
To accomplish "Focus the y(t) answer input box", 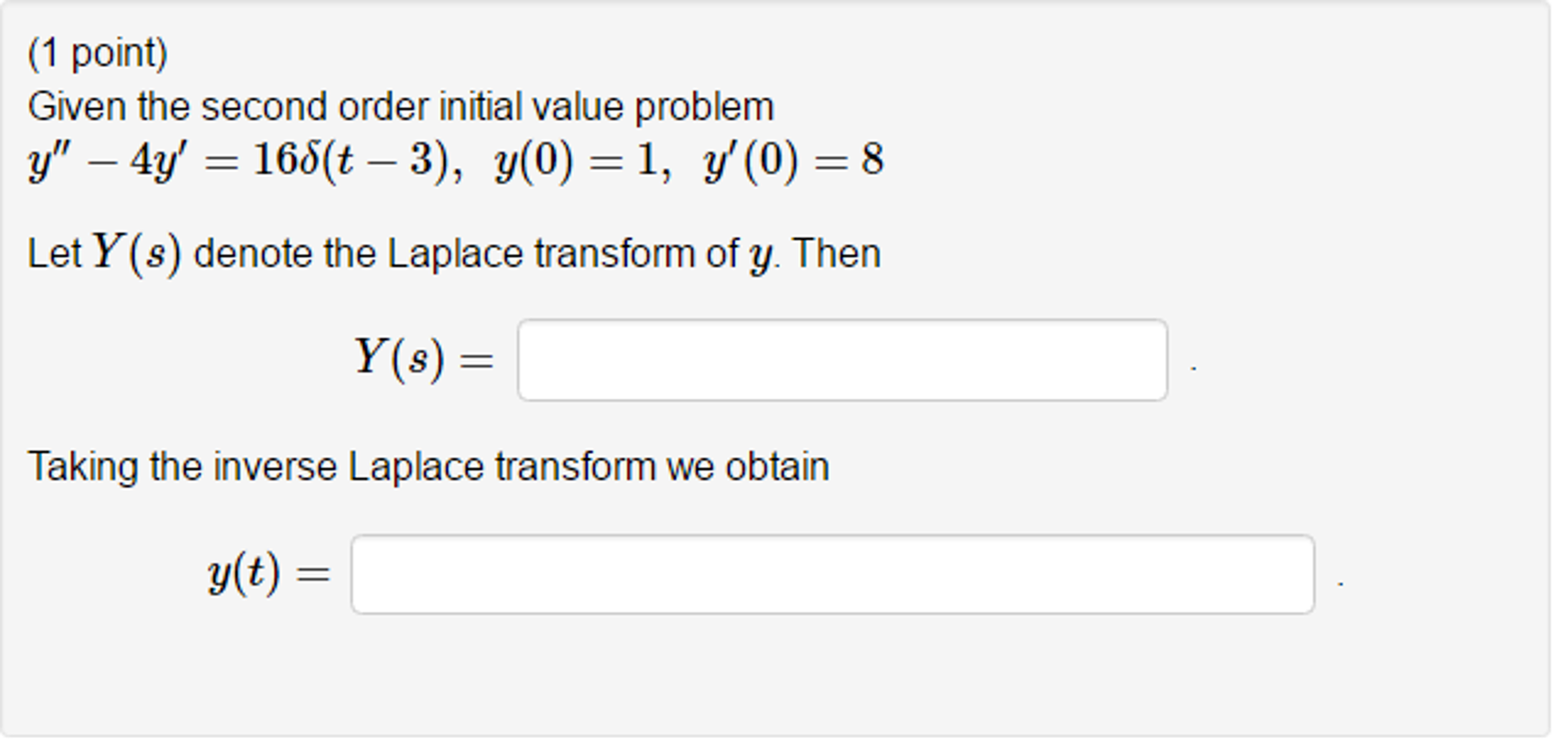I will pyautogui.click(x=833, y=574).
